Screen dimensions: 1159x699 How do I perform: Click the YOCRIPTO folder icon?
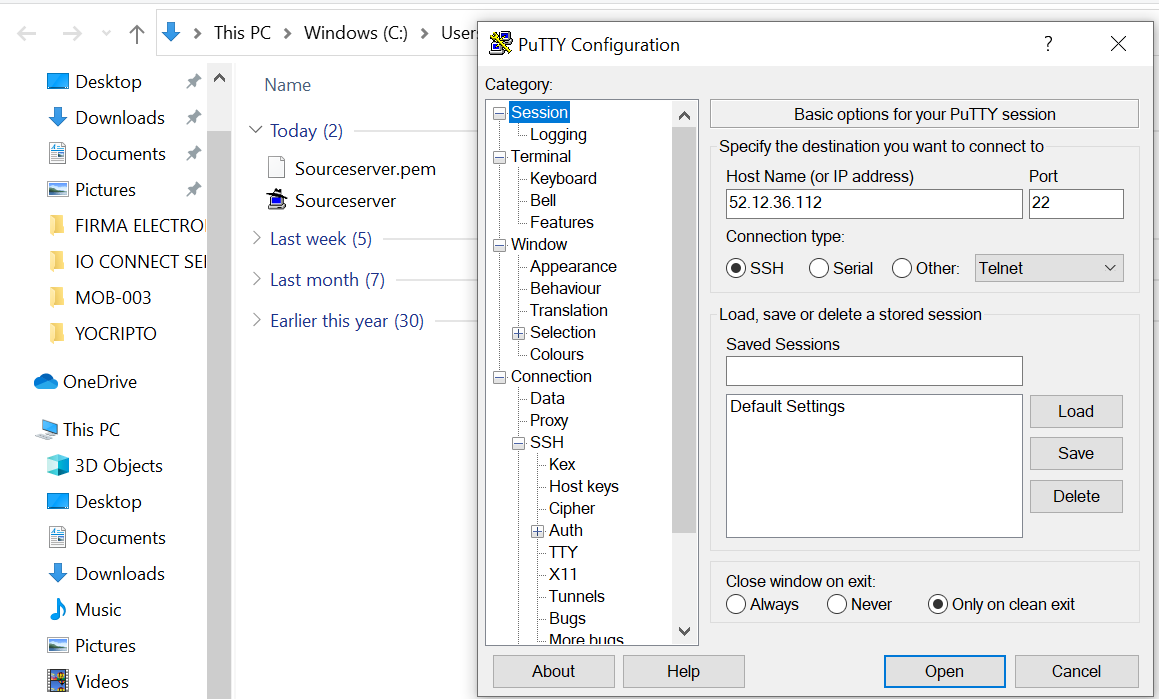[x=57, y=333]
